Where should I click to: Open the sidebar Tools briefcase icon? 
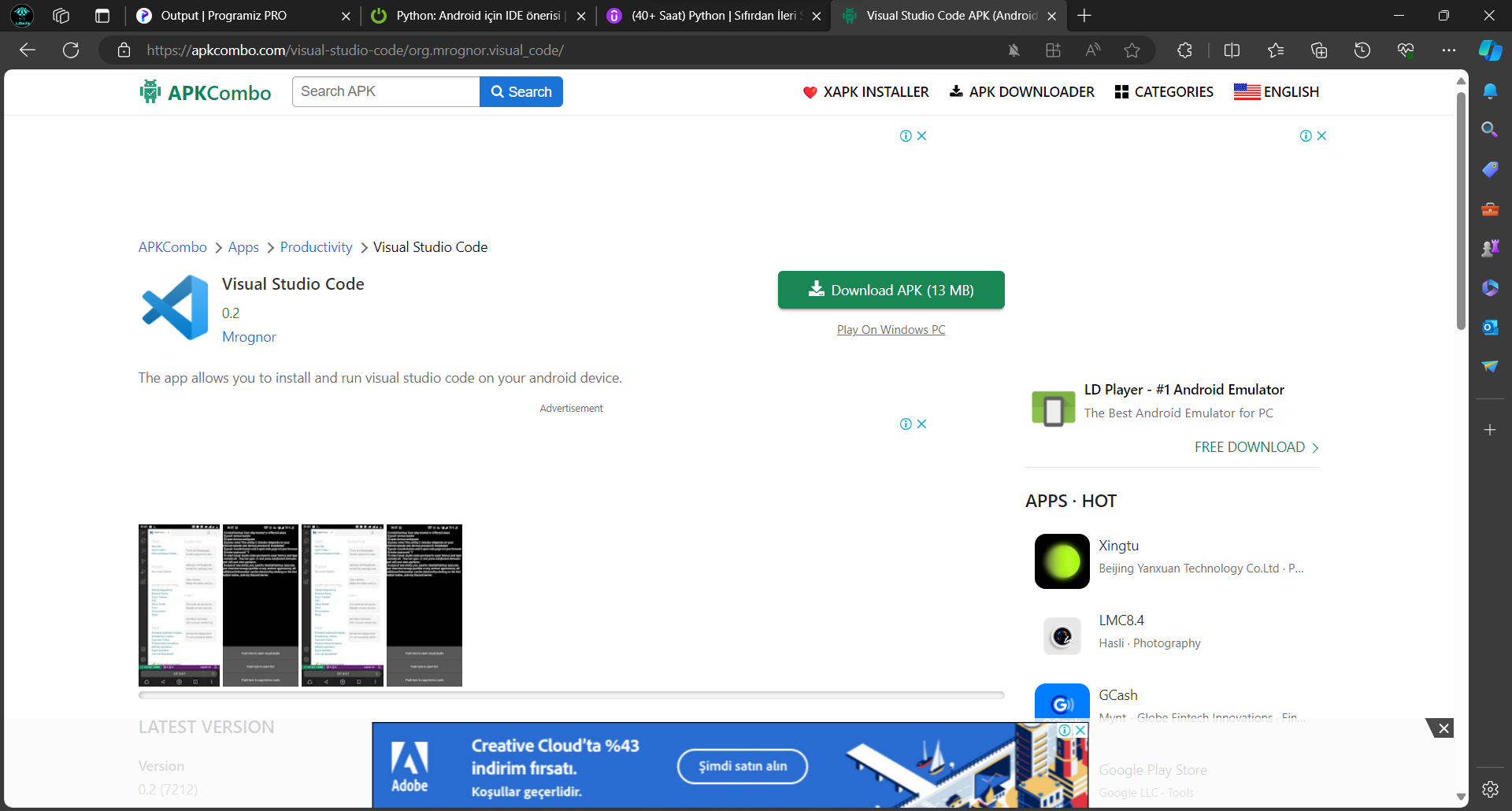click(x=1490, y=209)
